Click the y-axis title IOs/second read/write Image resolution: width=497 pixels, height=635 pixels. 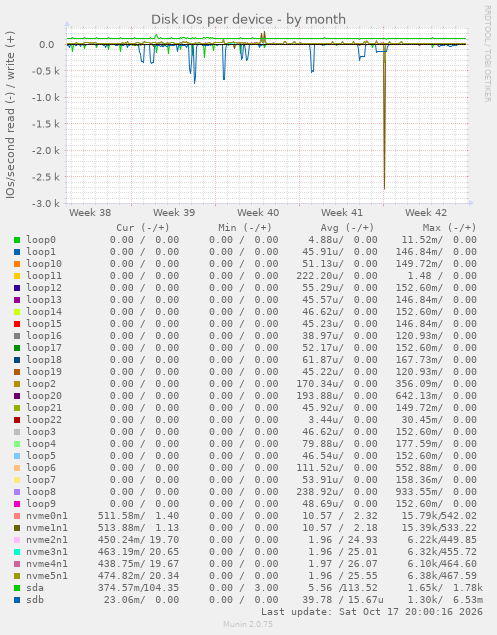click(x=10, y=115)
